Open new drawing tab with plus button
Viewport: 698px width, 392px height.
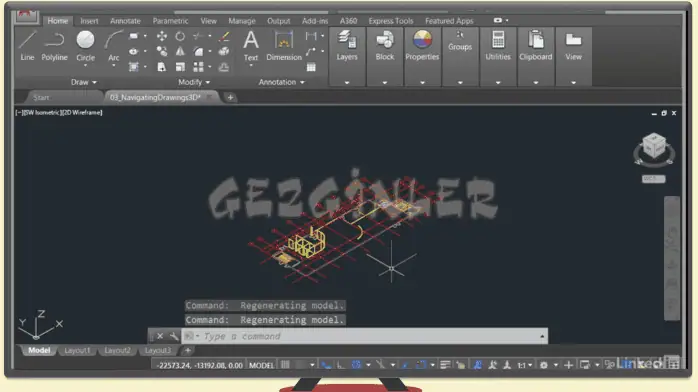click(x=230, y=97)
